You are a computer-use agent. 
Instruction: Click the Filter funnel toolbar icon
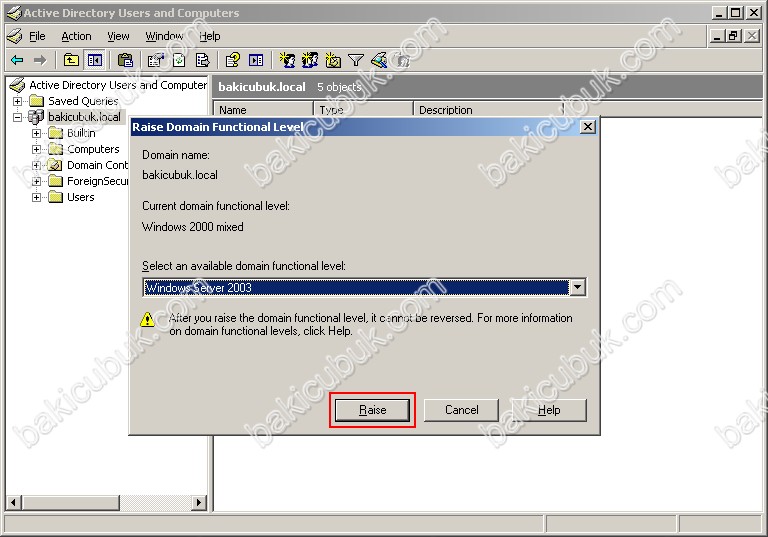click(x=356, y=60)
